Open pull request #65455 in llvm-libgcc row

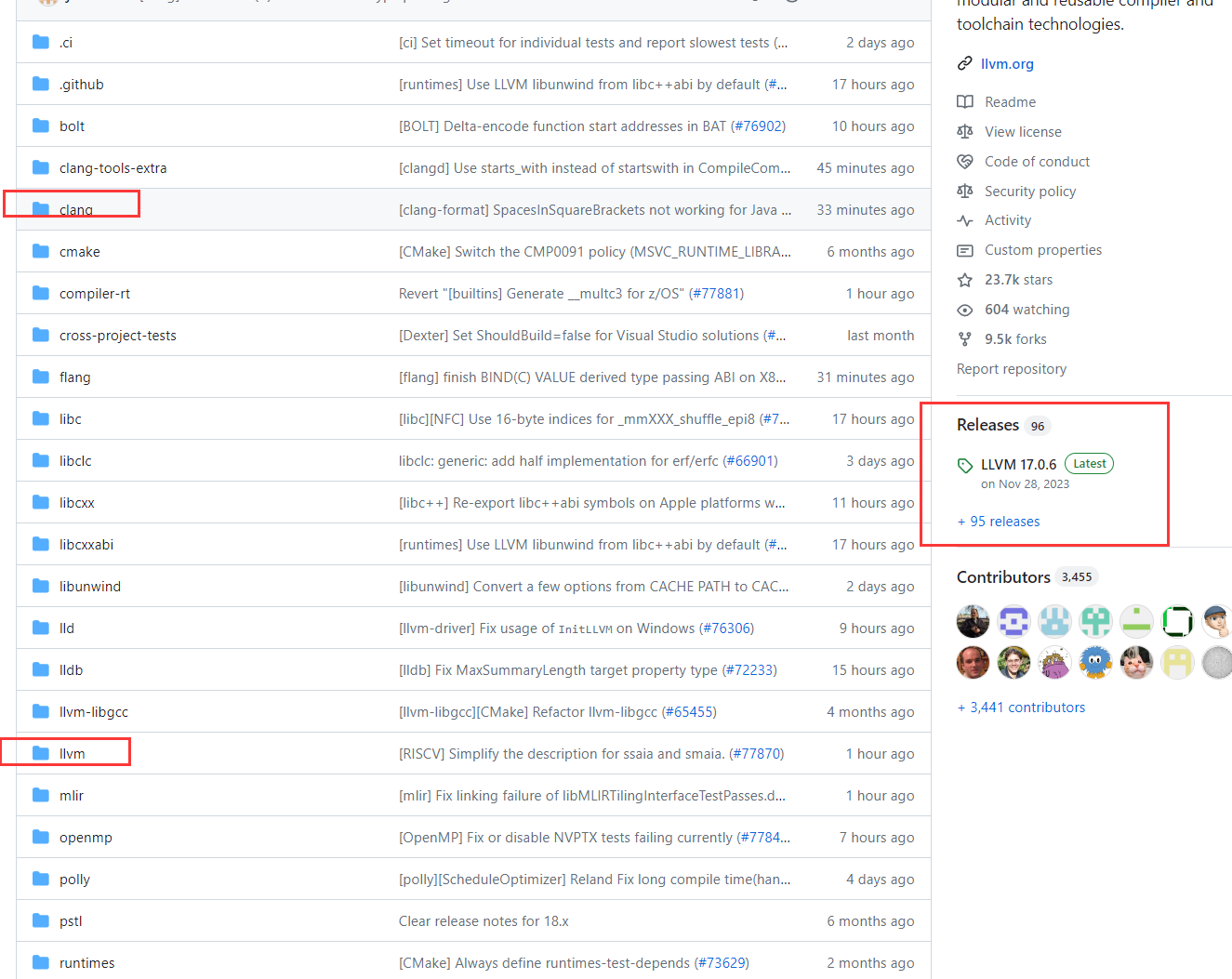(689, 711)
